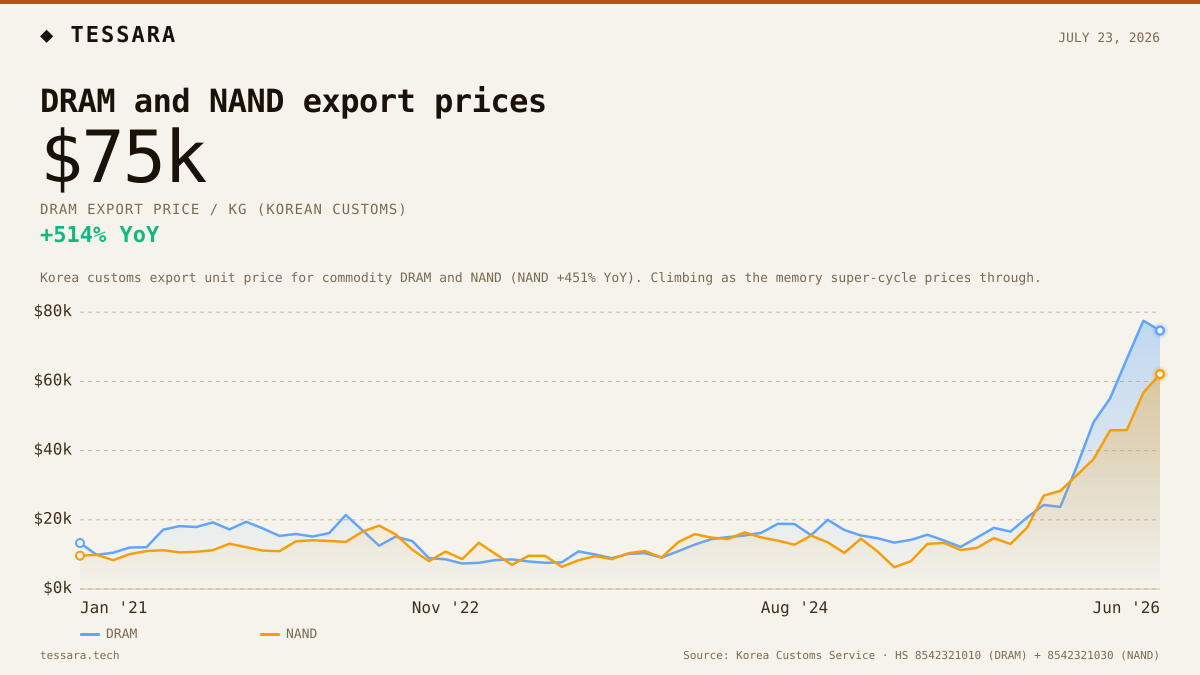Click the TESSARA brand name
This screenshot has width=1200, height=675.
[123, 35]
